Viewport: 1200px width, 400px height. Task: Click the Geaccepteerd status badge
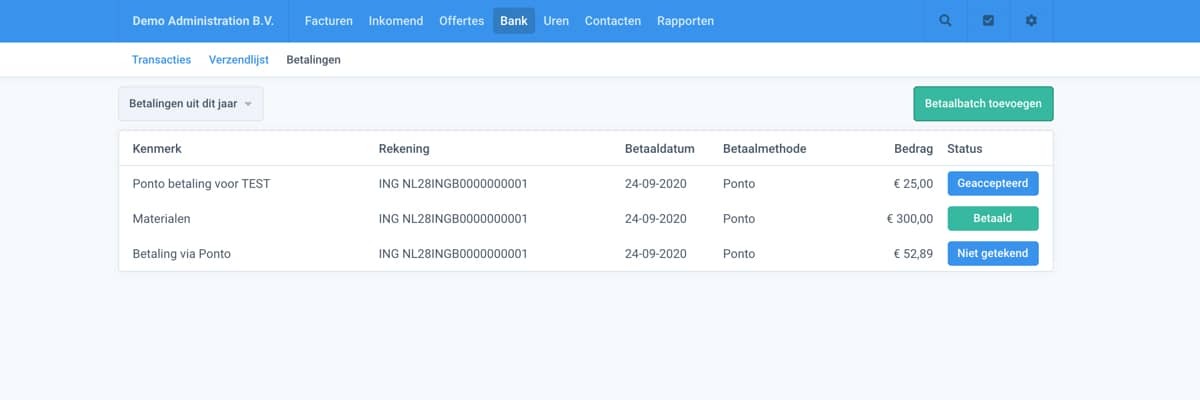993,184
